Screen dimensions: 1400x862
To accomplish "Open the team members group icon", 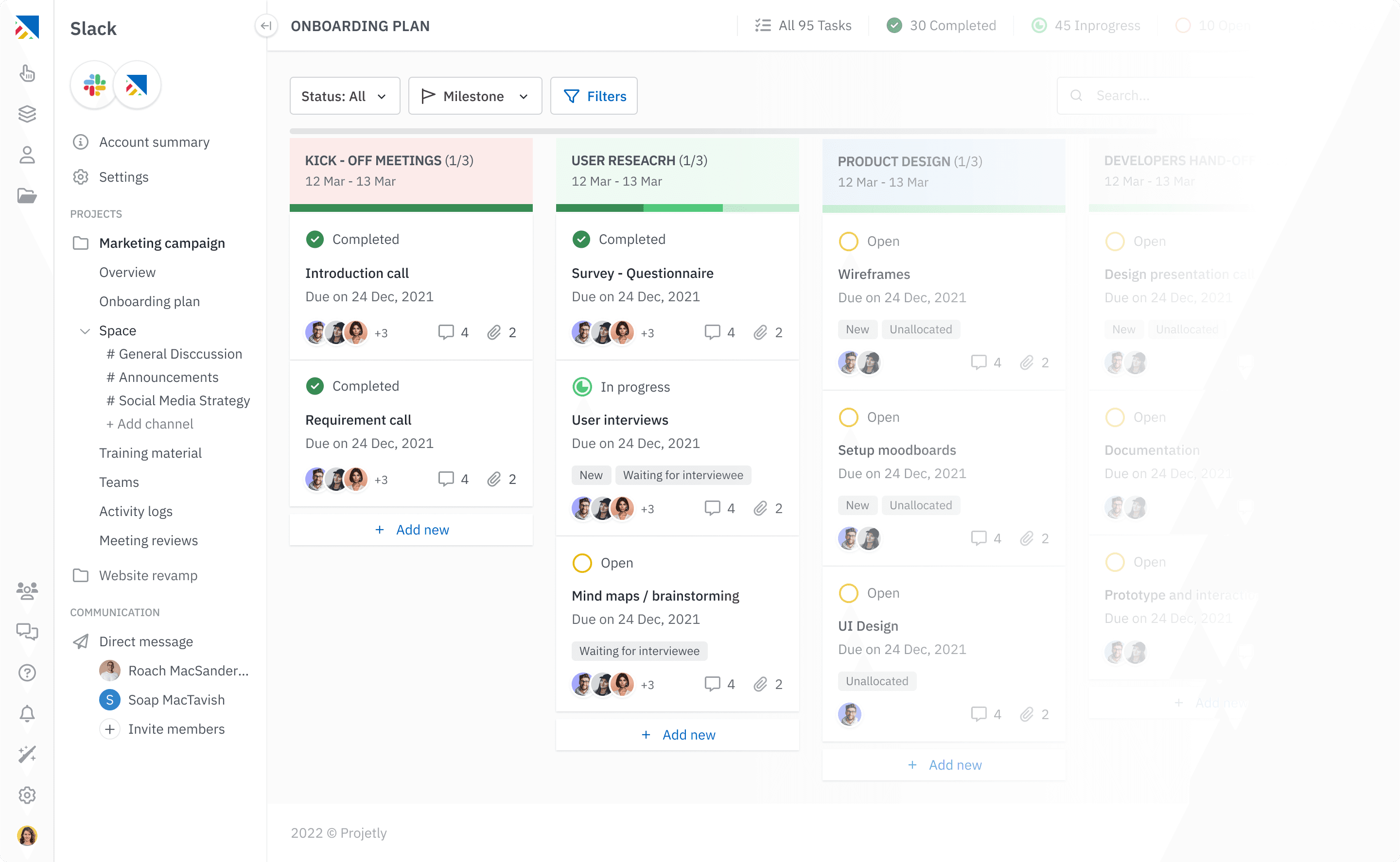I will (x=27, y=591).
